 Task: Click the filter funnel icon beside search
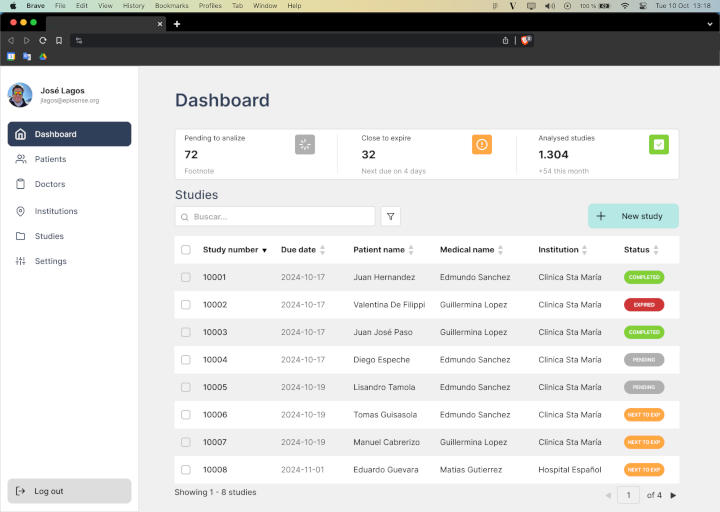(391, 216)
